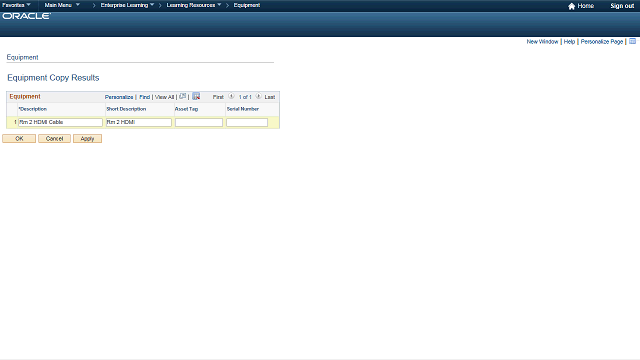
Task: Open the Main Menu dropdown
Action: pyautogui.click(x=62, y=5)
